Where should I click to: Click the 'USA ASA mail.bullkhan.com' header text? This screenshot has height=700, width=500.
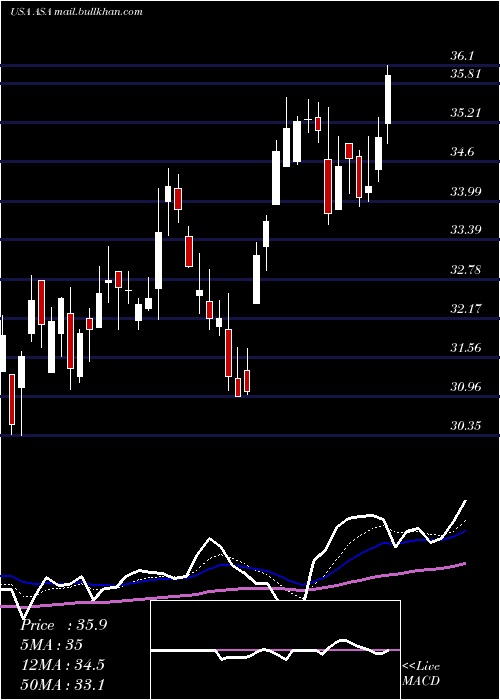point(76,12)
